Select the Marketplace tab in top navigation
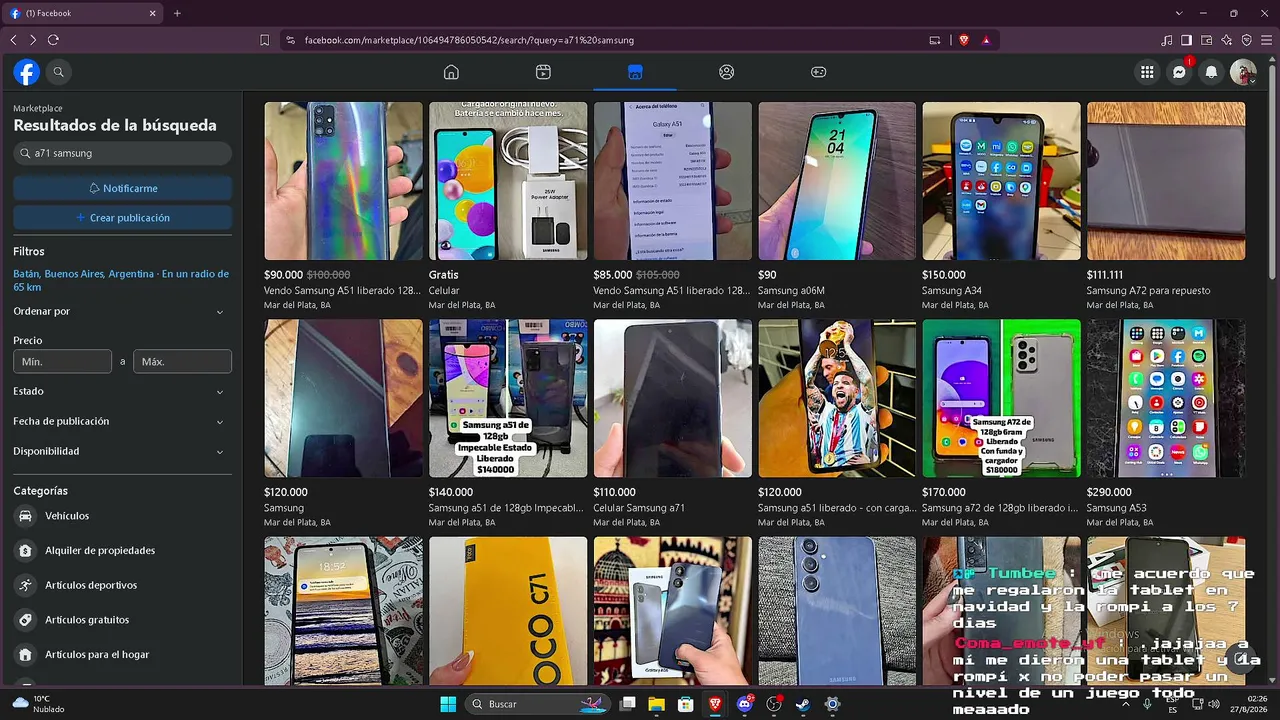The height and width of the screenshot is (720, 1280). click(635, 72)
